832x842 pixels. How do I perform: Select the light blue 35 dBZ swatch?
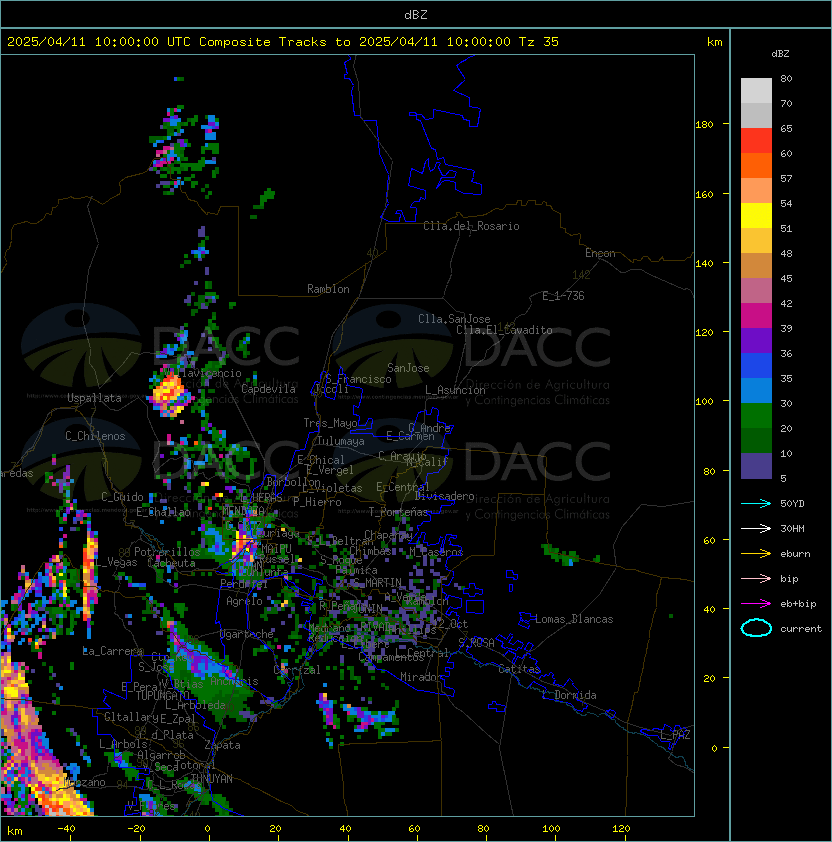[756, 390]
